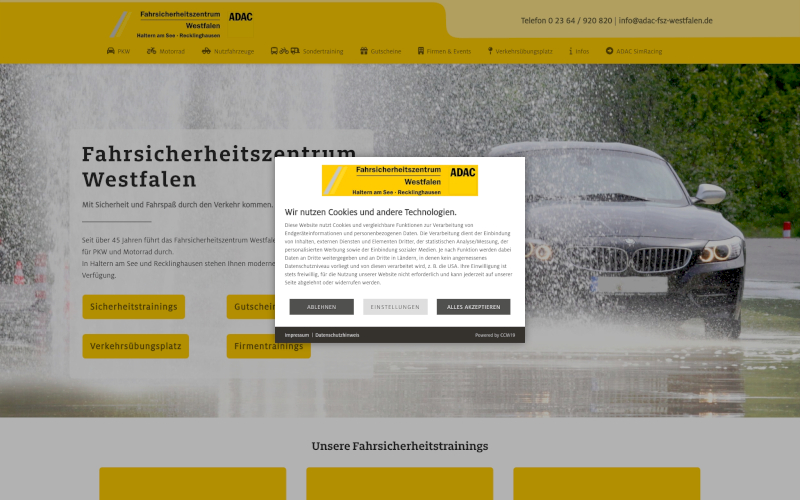Click the truck icon for Nutzfahrzeuge

206,51
